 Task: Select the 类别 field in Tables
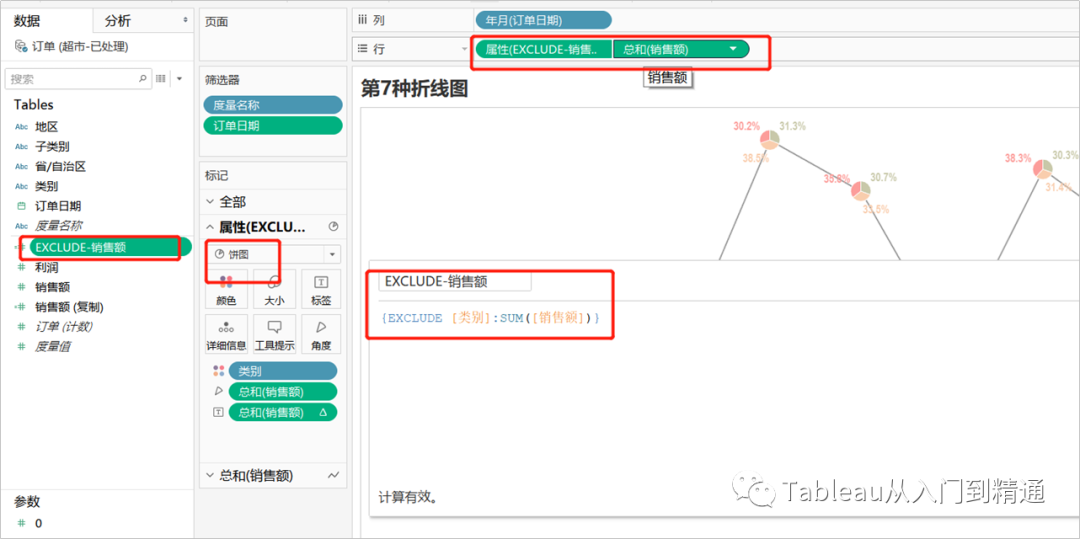(46, 187)
